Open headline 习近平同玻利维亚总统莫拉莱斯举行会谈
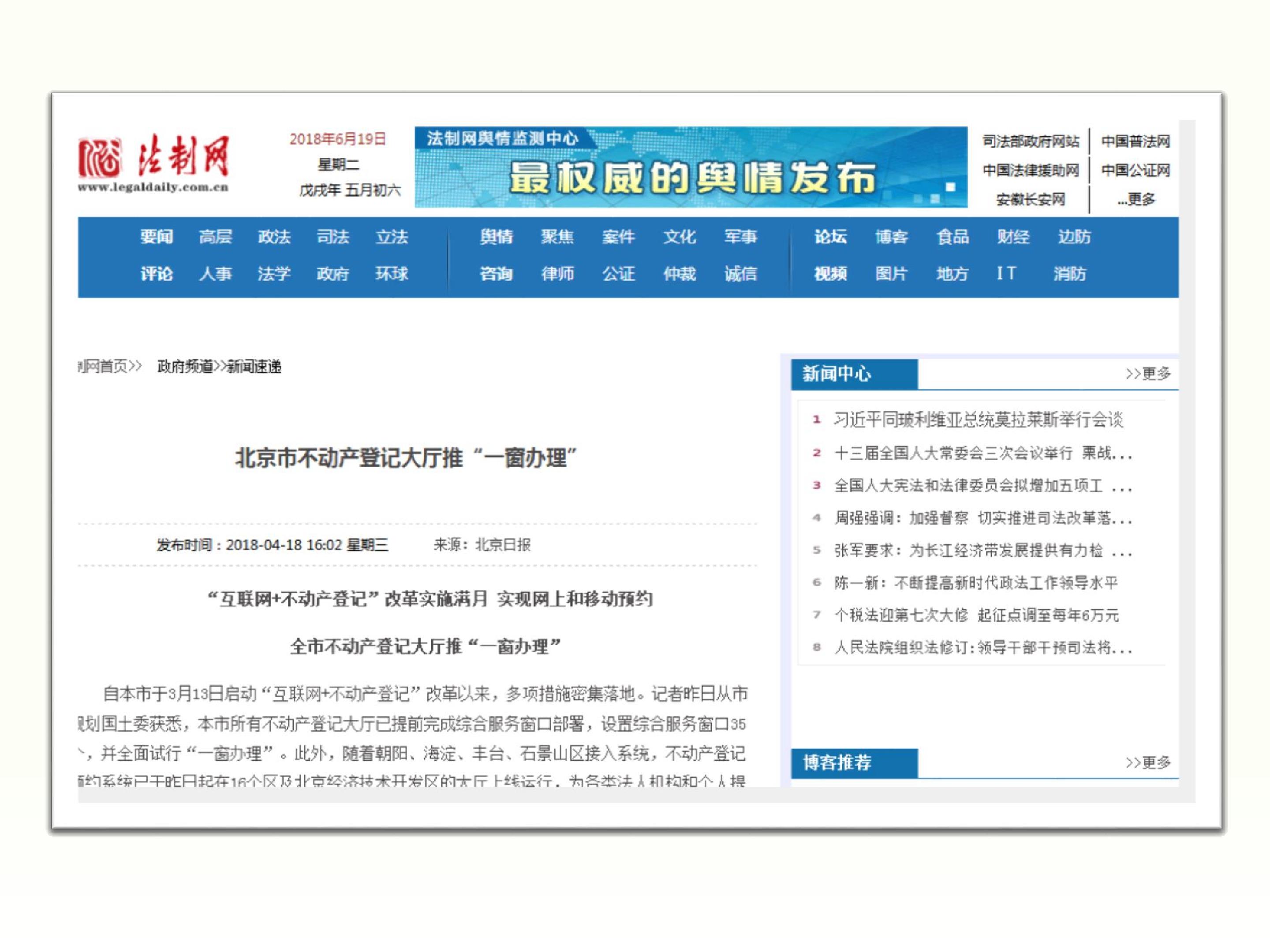This screenshot has width=1270, height=952. (979, 420)
